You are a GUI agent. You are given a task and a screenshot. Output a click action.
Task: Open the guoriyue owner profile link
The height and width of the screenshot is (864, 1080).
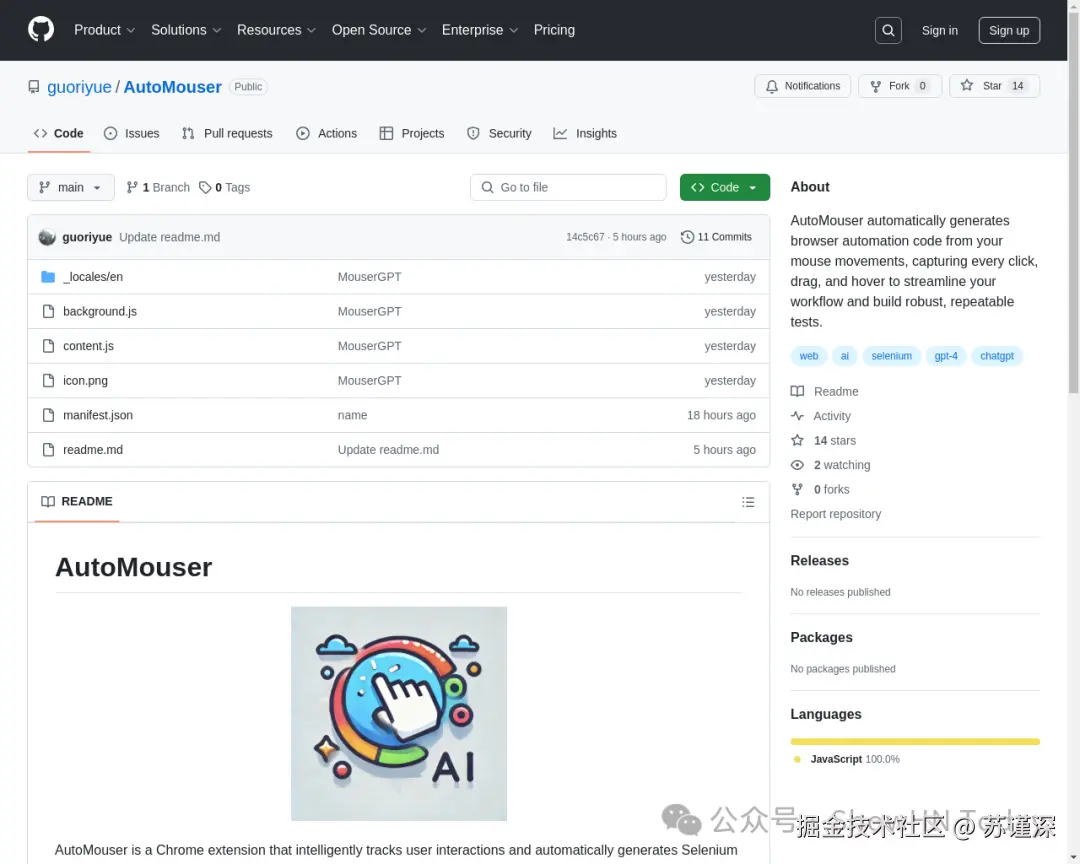pyautogui.click(x=79, y=87)
